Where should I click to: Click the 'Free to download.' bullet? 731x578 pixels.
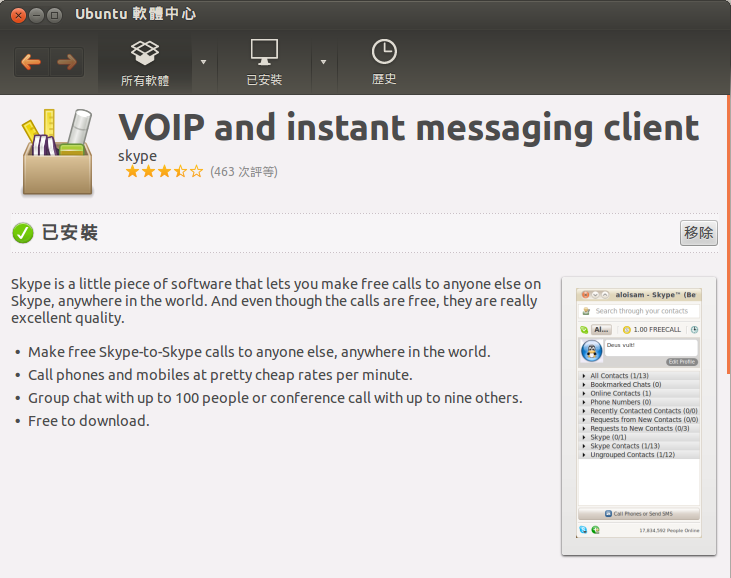pos(89,421)
